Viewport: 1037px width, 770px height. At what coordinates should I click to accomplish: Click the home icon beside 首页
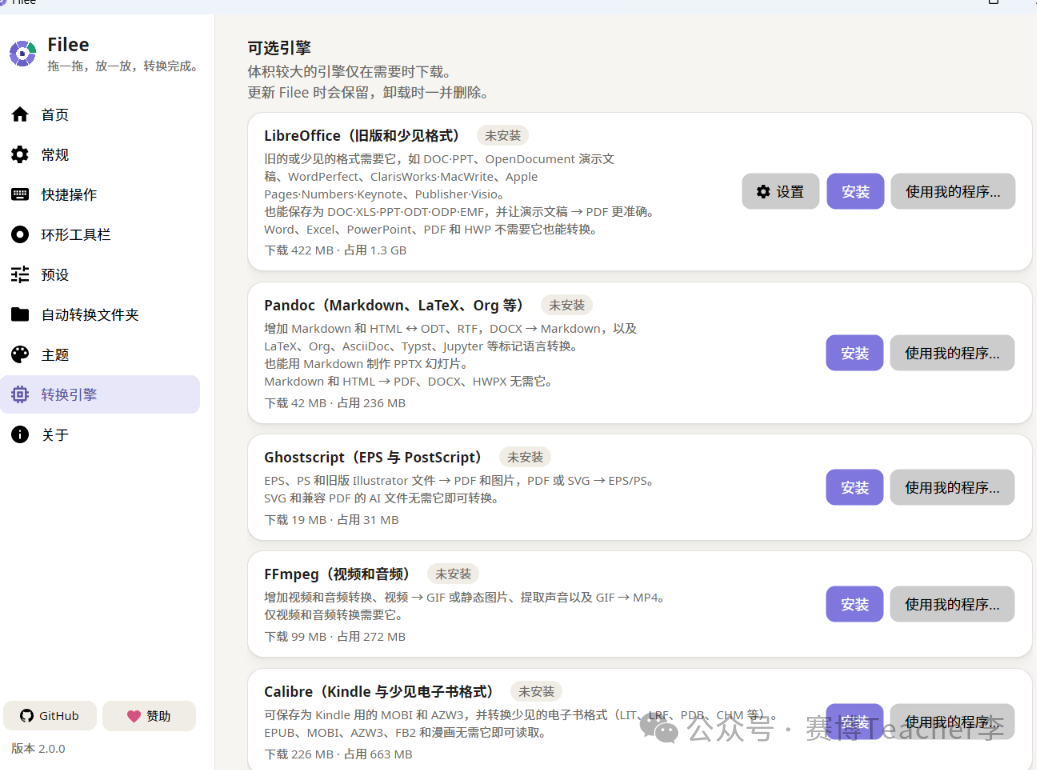coord(20,114)
